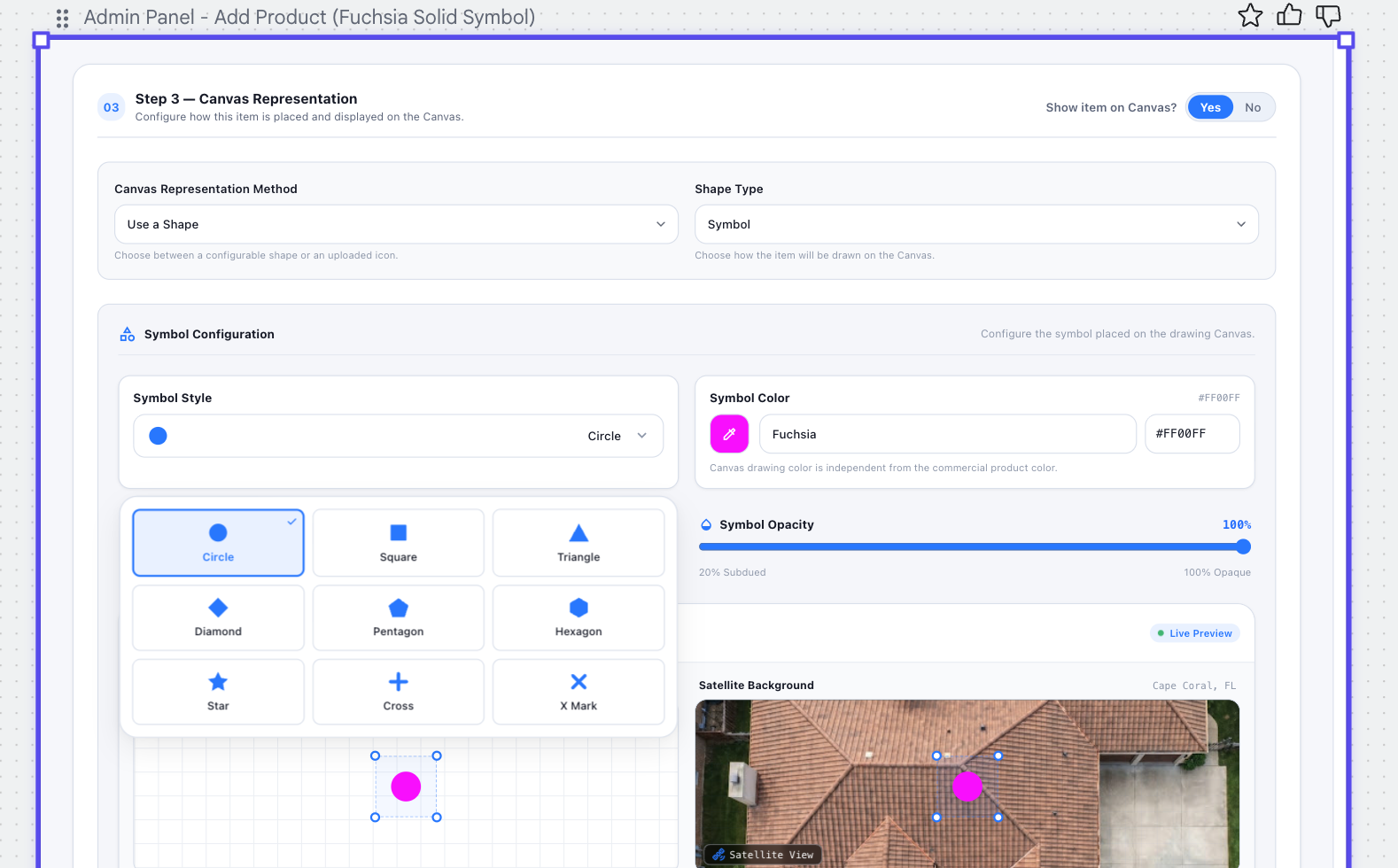Choose the Circle symbol option
Screen dimensions: 1398x868
(218, 543)
